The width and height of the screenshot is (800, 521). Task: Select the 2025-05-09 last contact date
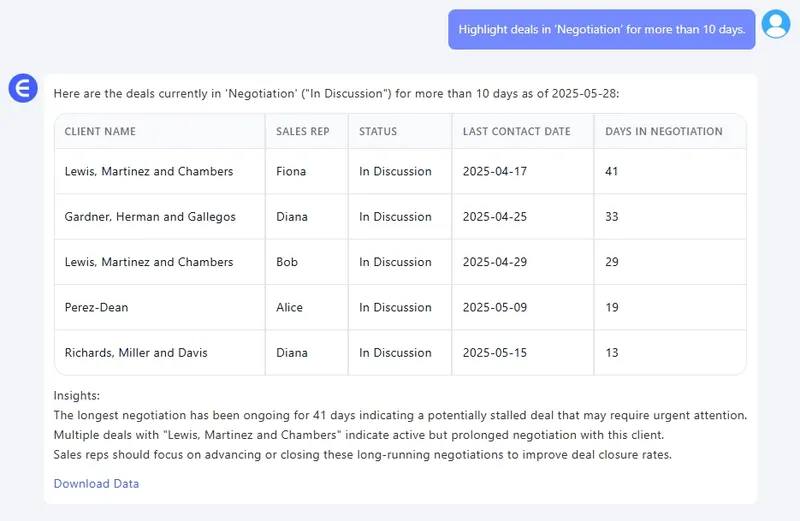[x=495, y=308]
